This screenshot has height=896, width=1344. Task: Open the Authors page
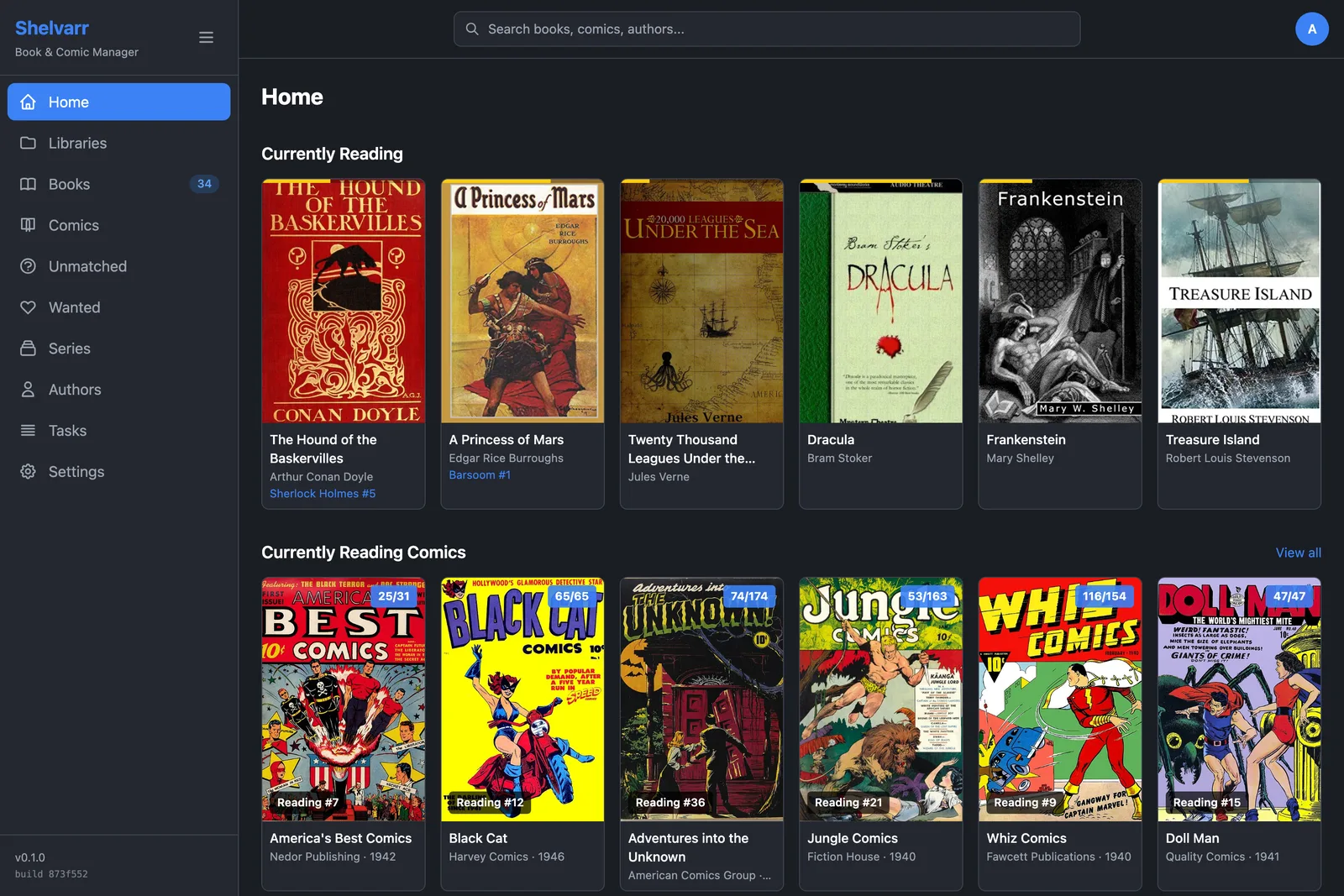coord(119,390)
